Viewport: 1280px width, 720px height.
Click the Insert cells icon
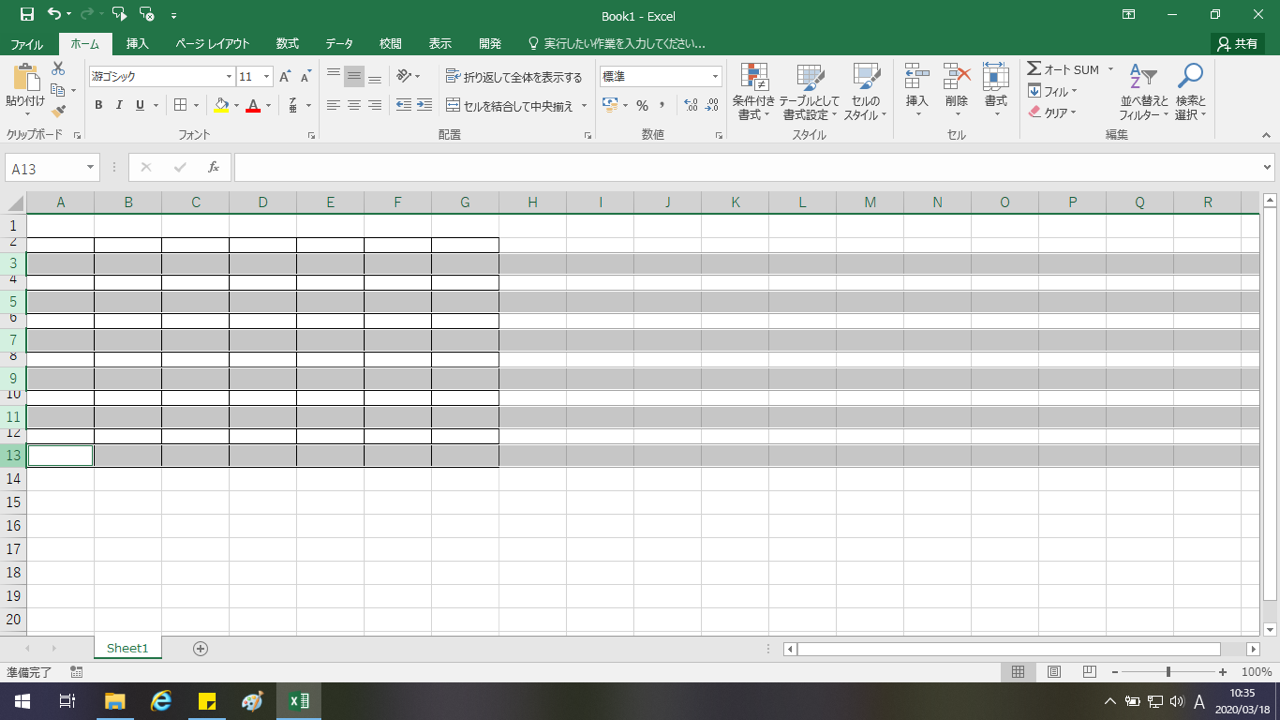917,76
